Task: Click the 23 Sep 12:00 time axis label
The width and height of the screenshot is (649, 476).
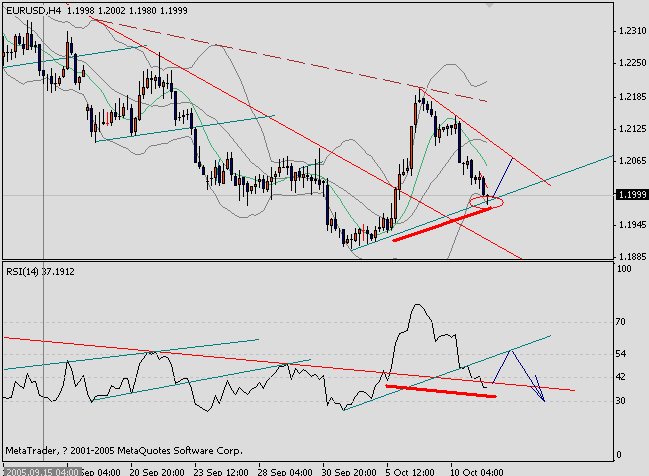Action: point(221,472)
